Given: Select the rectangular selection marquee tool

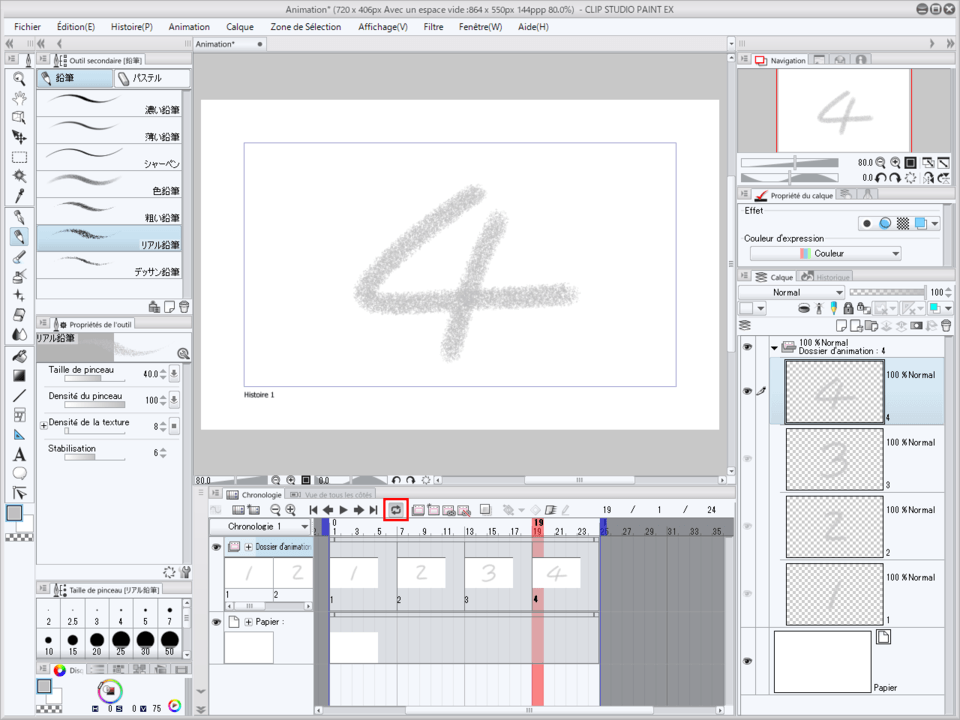Looking at the screenshot, I should click(19, 157).
